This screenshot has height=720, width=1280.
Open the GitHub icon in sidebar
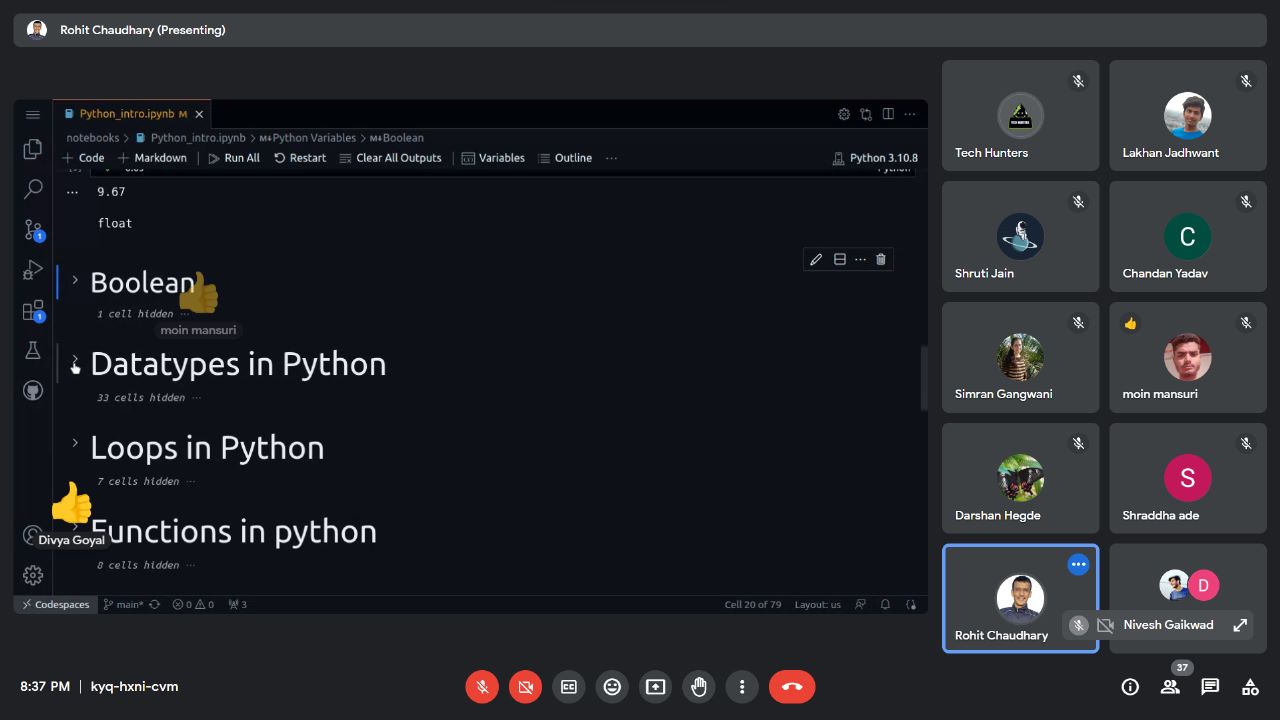tap(33, 390)
